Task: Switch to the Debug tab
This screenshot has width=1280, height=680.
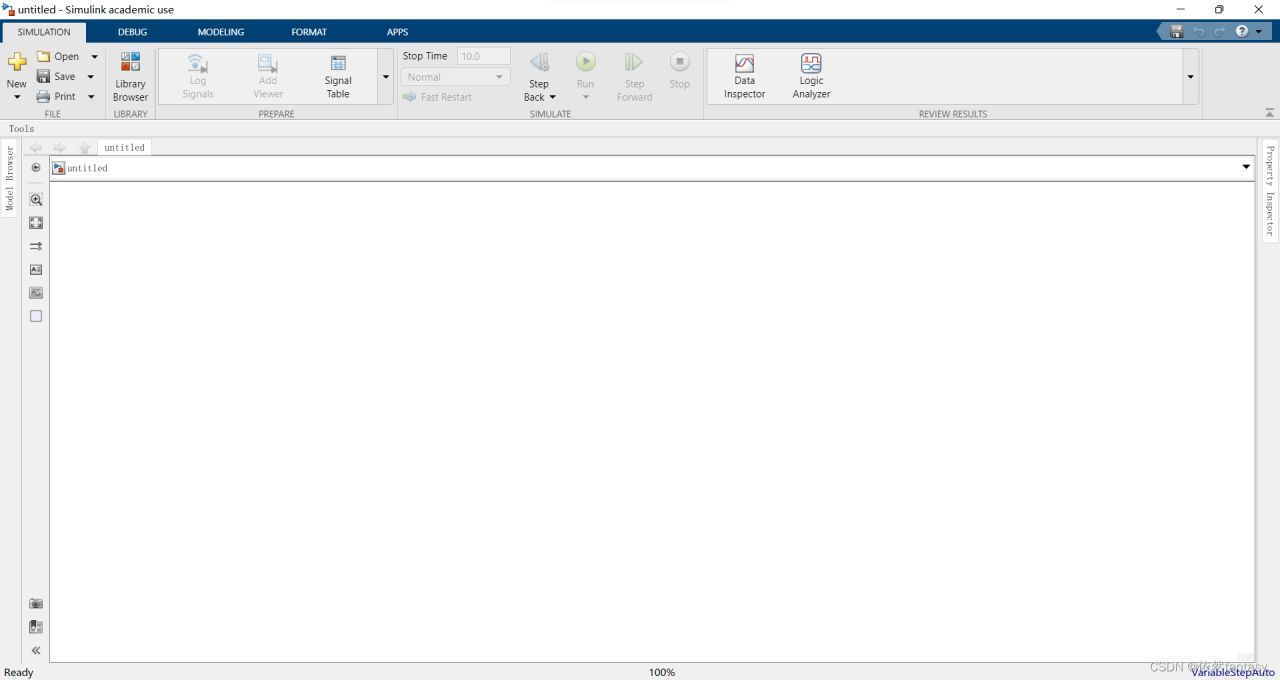Action: tap(132, 32)
